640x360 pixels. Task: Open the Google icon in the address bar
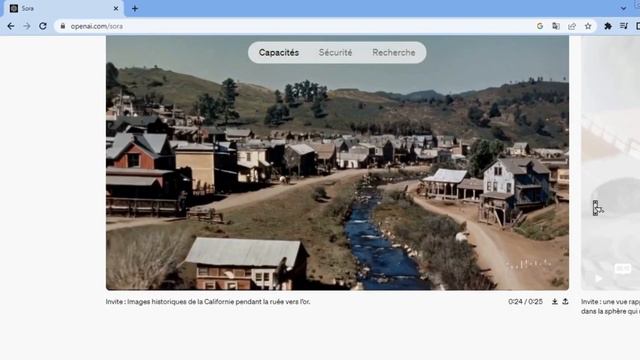[x=540, y=26]
